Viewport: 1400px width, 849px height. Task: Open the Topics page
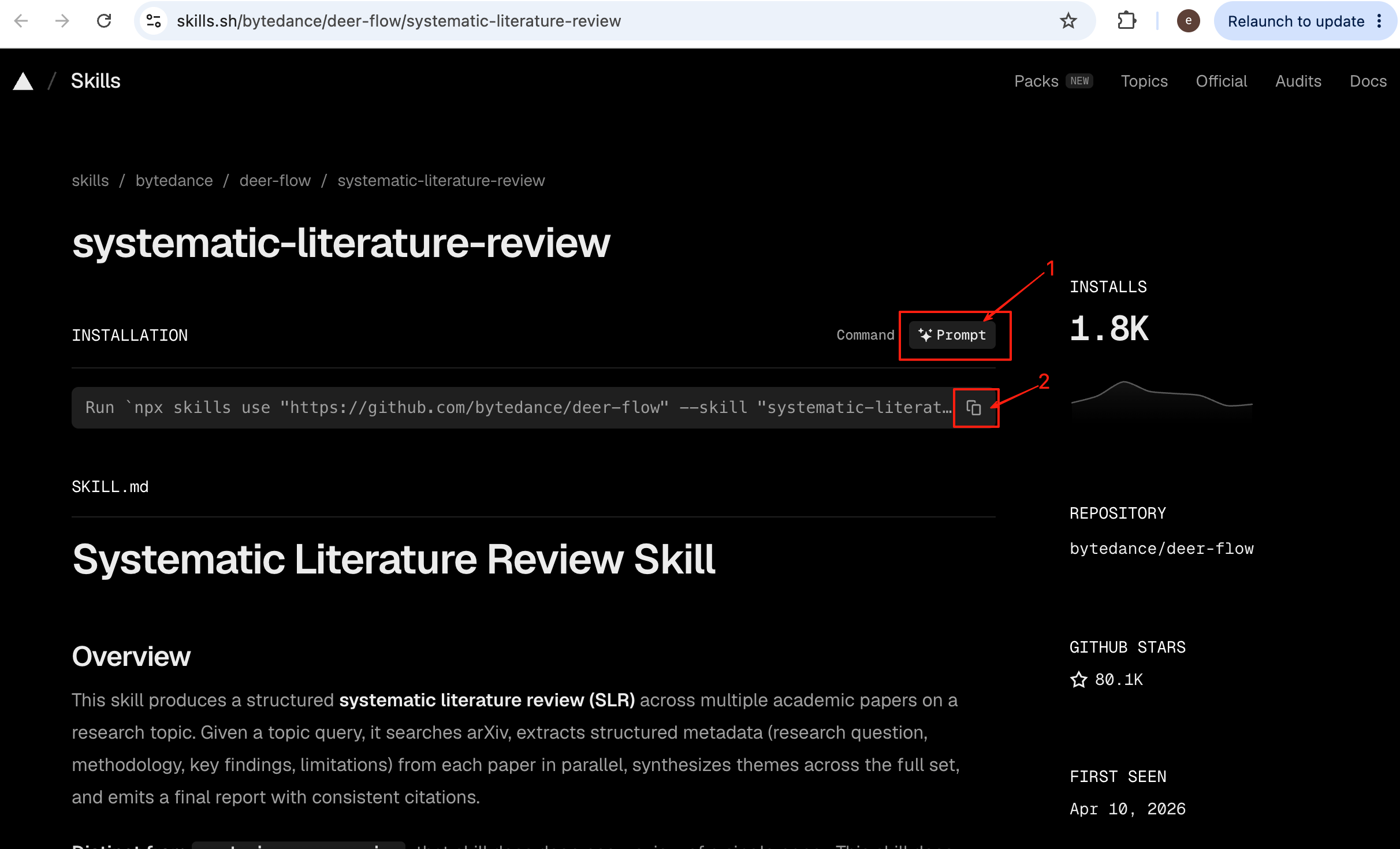pos(1144,81)
